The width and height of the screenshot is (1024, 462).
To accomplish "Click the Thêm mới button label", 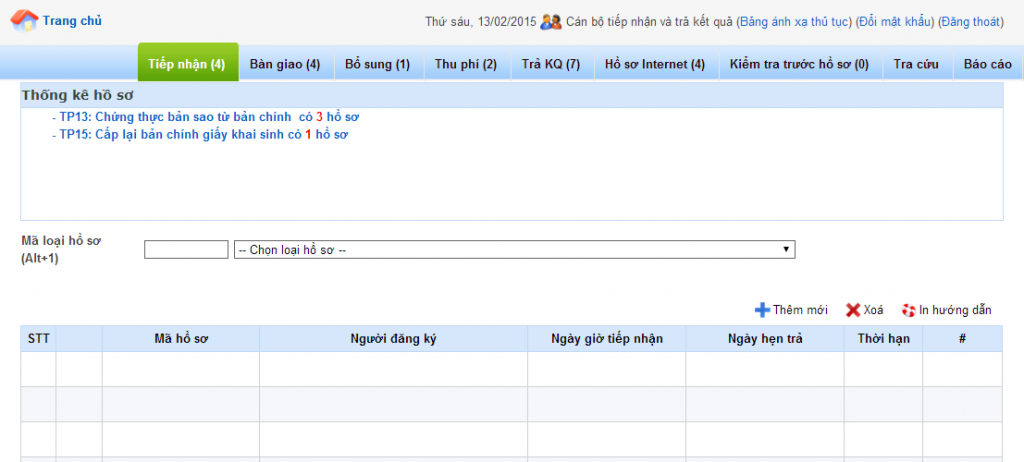I will 800,310.
